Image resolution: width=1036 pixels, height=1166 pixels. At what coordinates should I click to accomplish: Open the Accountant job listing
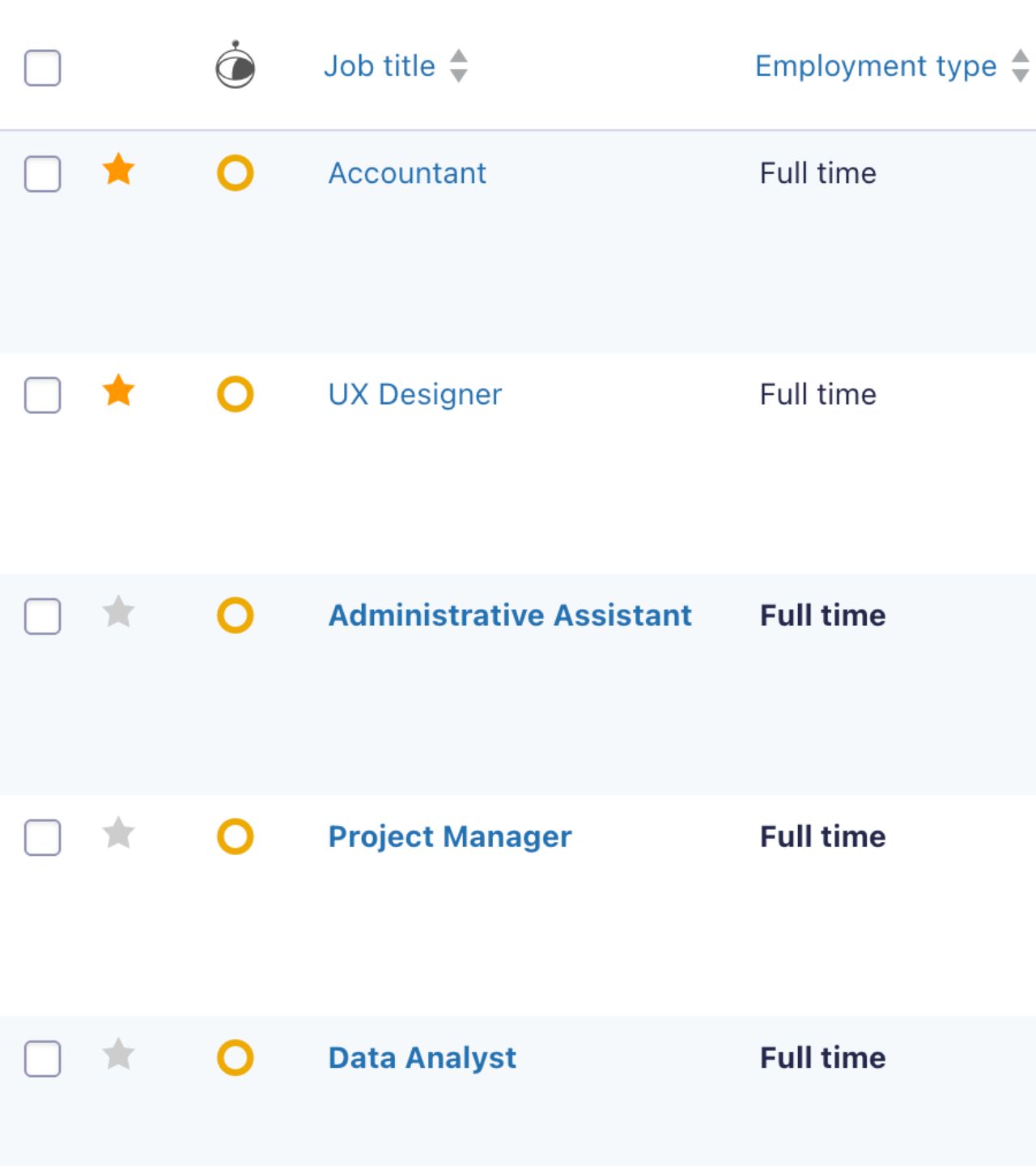click(407, 172)
